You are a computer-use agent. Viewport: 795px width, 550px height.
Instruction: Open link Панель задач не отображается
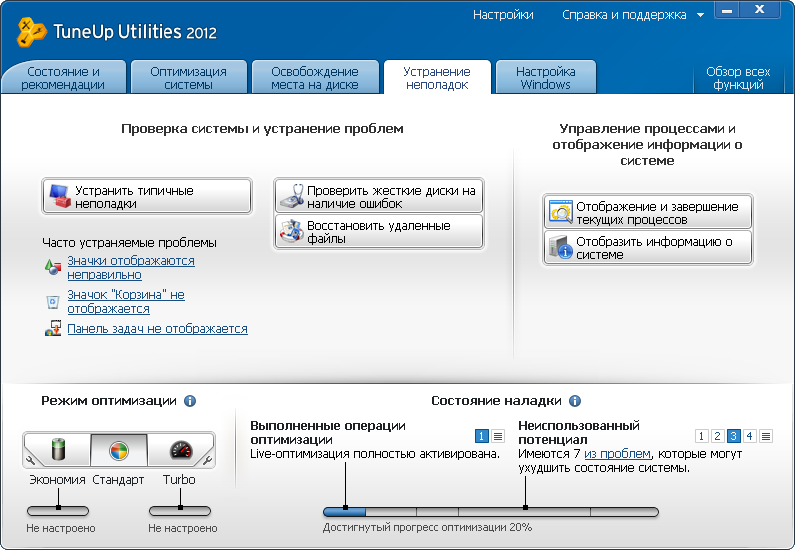pyautogui.click(x=157, y=328)
